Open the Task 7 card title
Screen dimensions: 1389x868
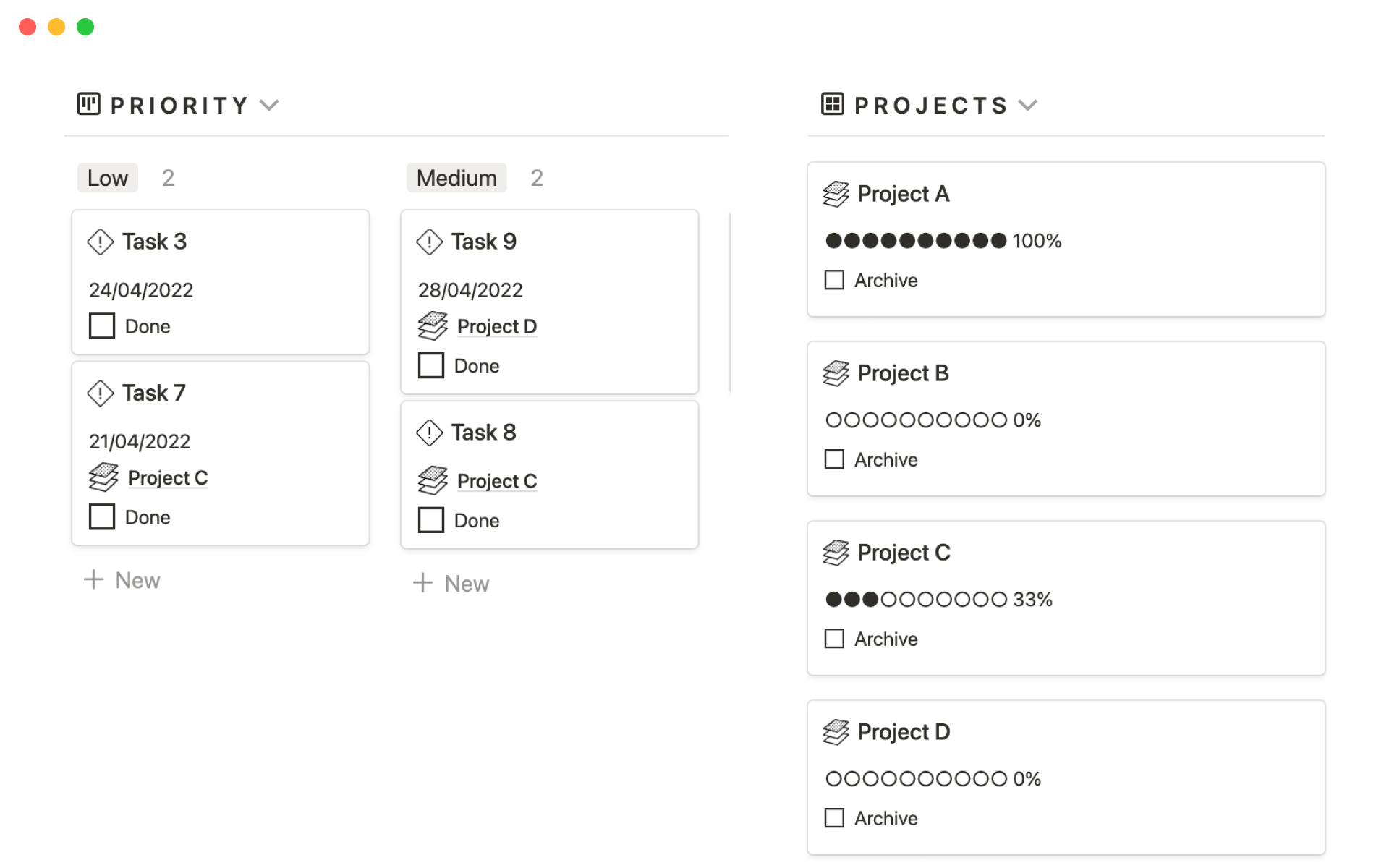[153, 393]
